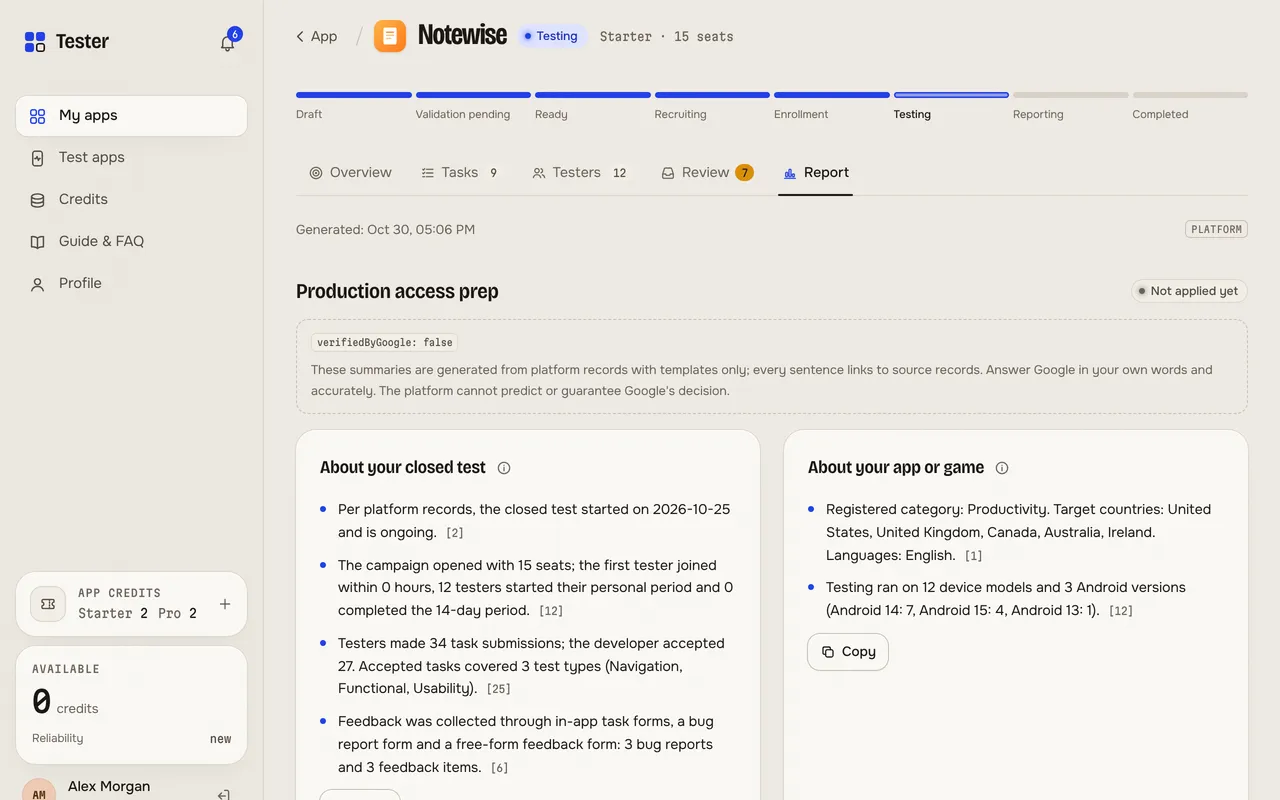Click the Testing status badge
This screenshot has width=1280, height=800.
pos(551,36)
